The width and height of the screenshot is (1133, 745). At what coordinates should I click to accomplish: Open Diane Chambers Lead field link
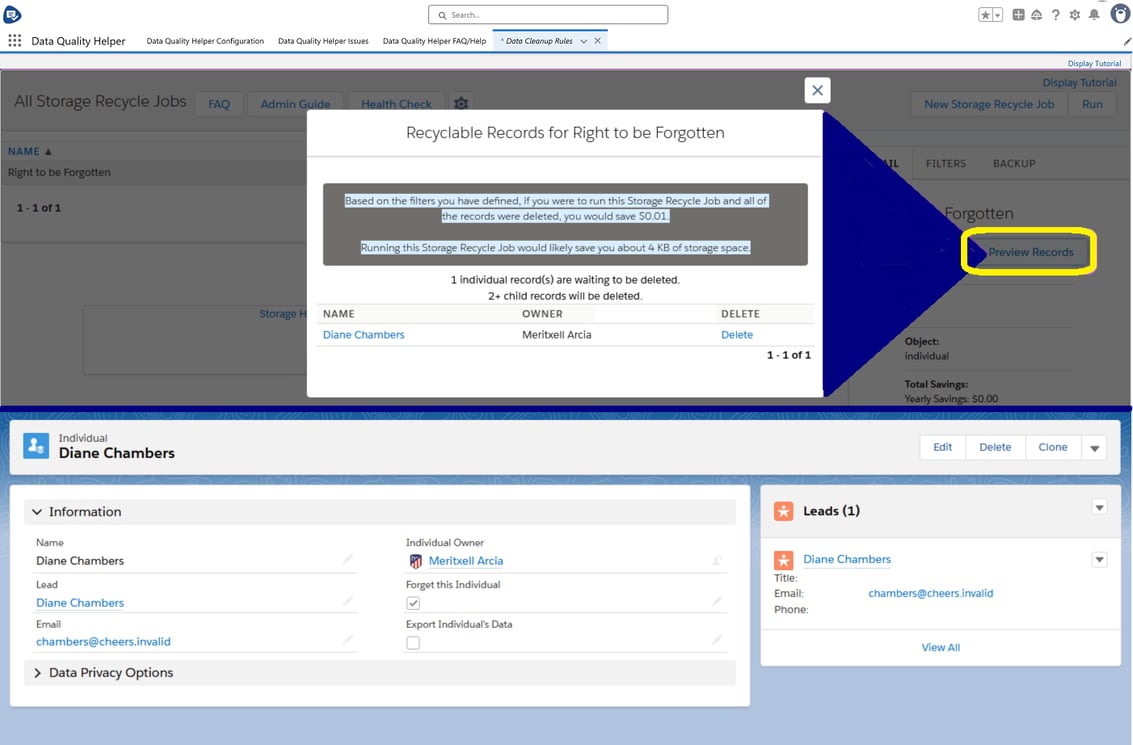click(x=80, y=603)
